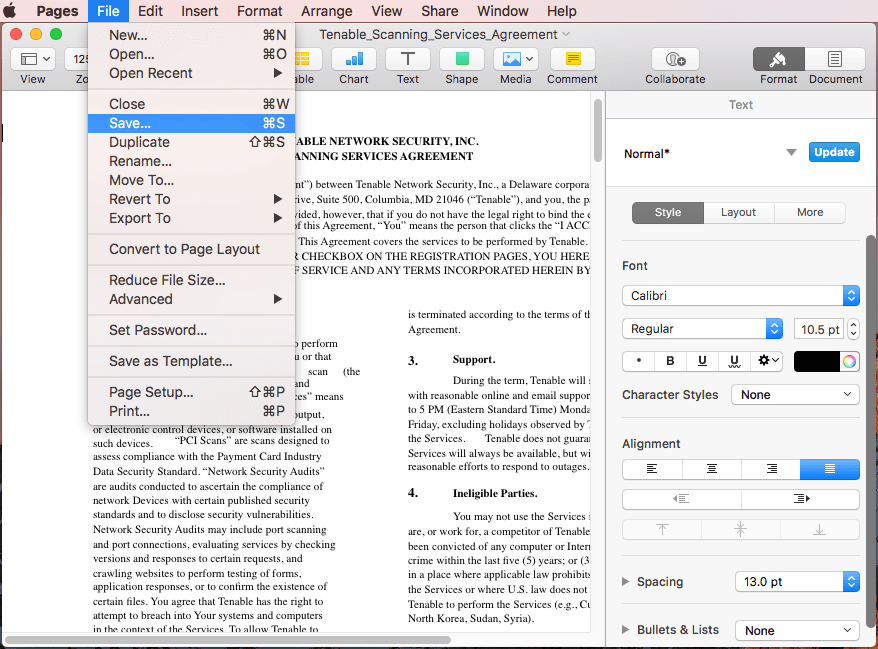Viewport: 878px width, 649px height.
Task: Open the Advanced submenu
Action: coord(192,299)
